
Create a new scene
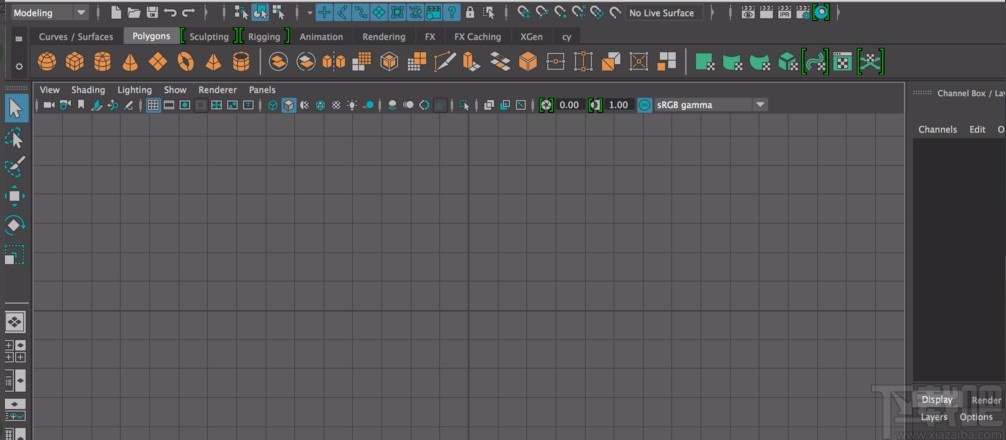116,12
